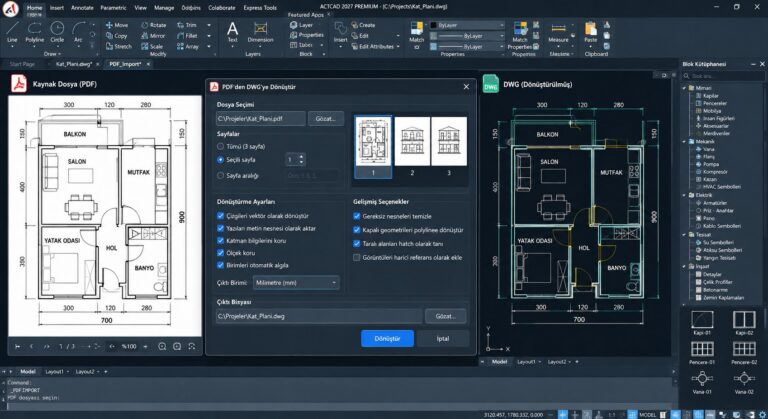The width and height of the screenshot is (768, 419).
Task: Click the İptal button
Action: click(x=443, y=339)
